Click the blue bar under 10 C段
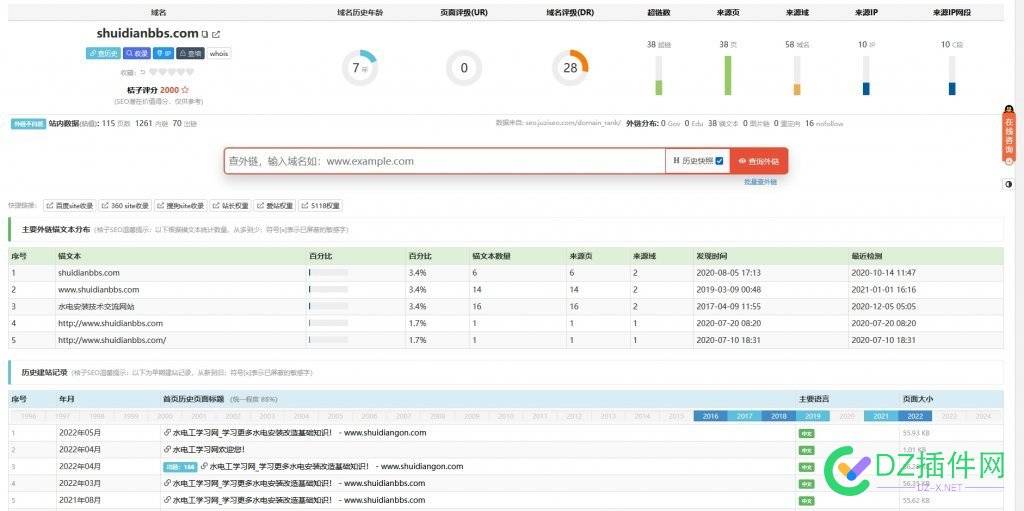1024x511 pixels. (952, 89)
